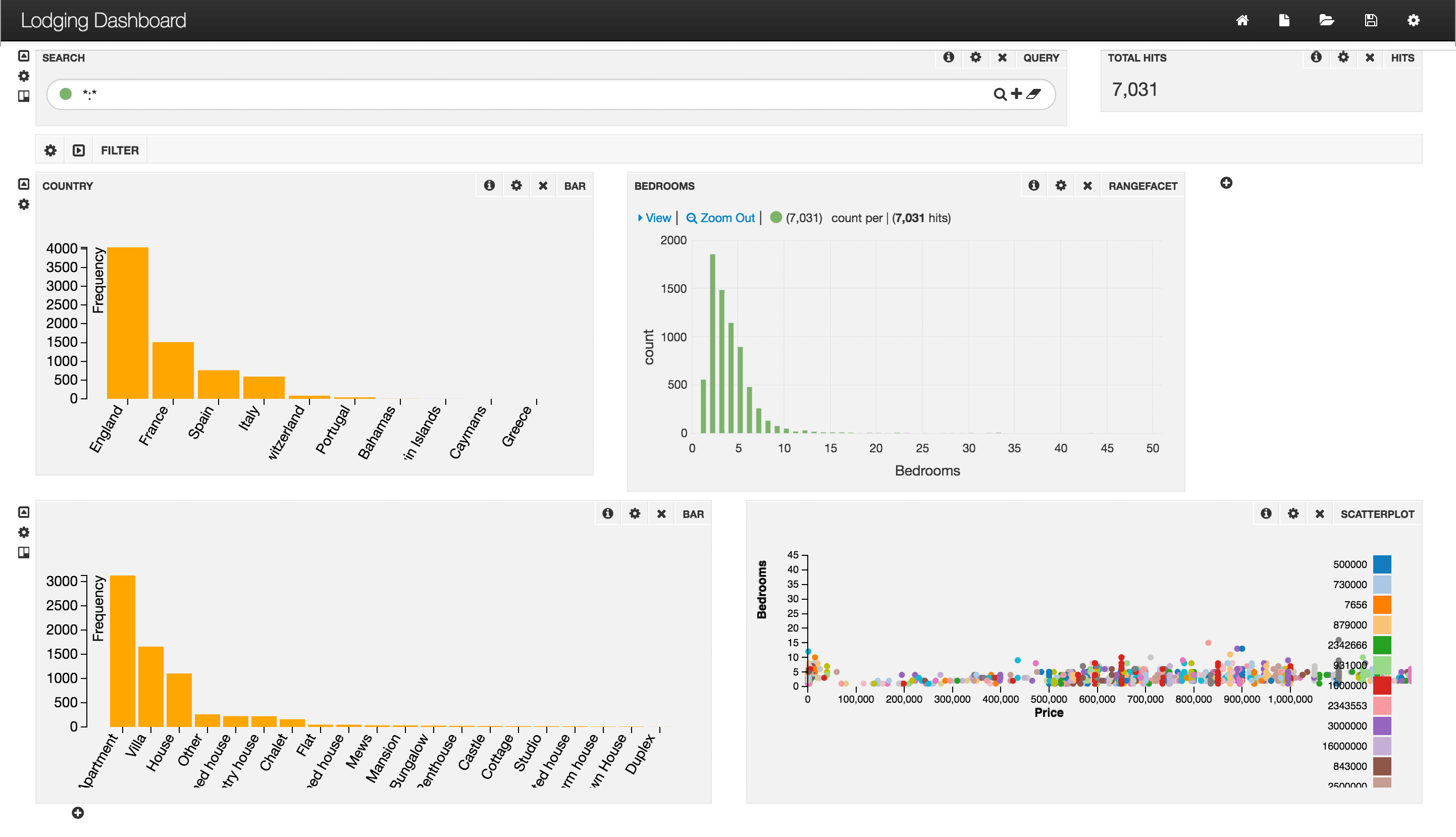
Task: Pick the 3000000 purple legend swatch
Action: tap(1382, 726)
